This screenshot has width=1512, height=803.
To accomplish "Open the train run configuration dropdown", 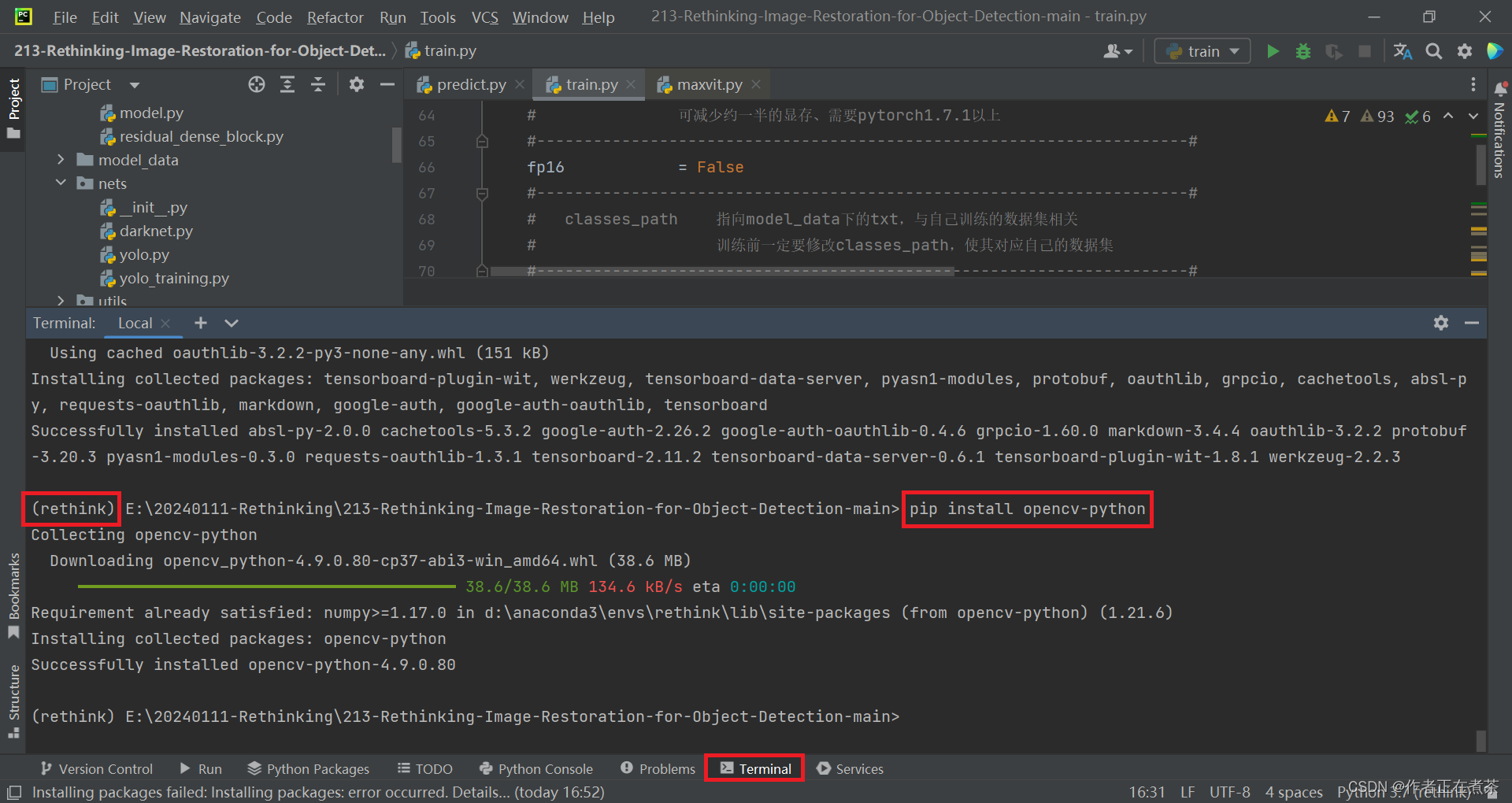I will pyautogui.click(x=1233, y=50).
